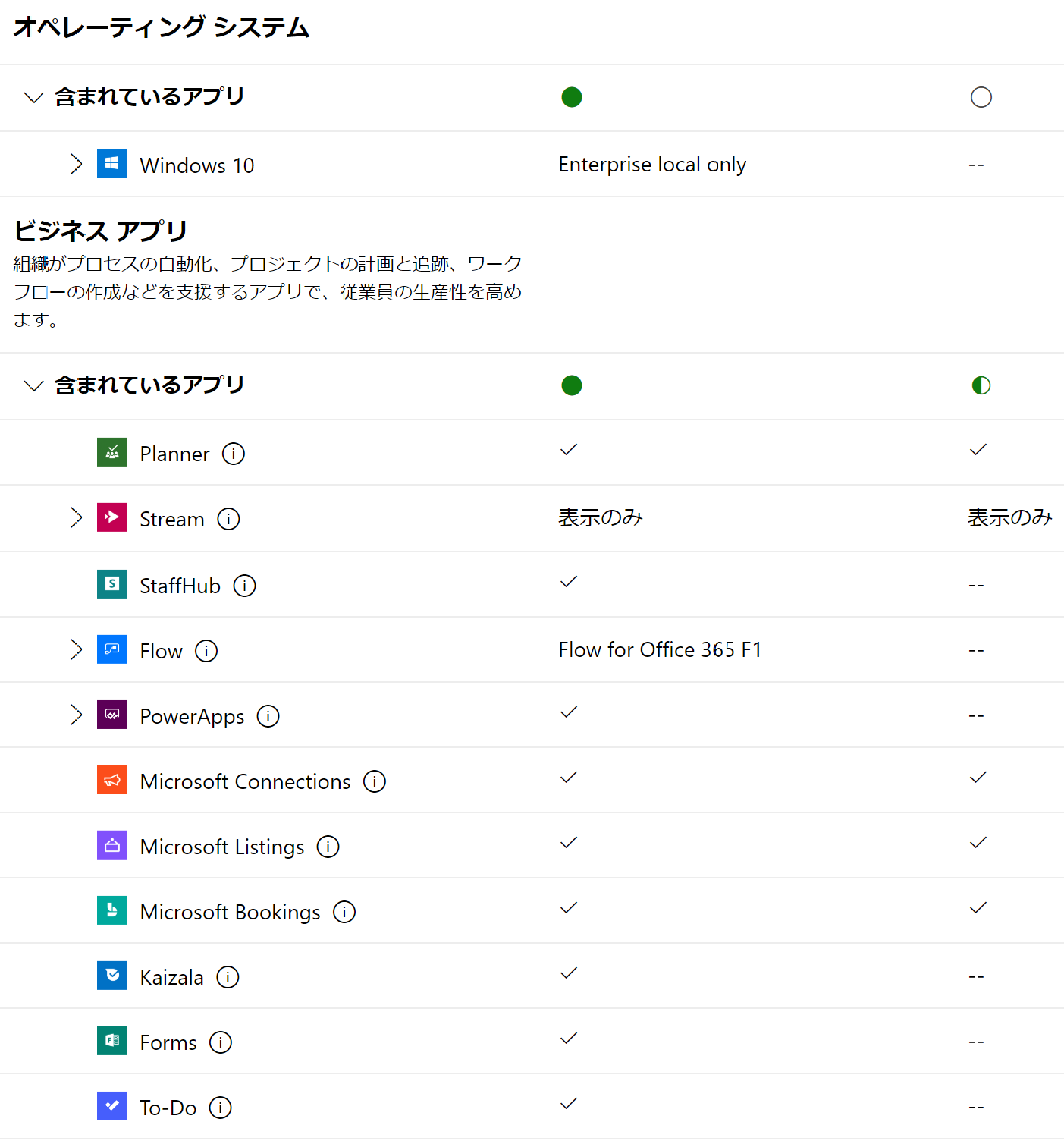Click the To-Do checkmark app icon
Screen dimensions: 1064x1144
(112, 1106)
